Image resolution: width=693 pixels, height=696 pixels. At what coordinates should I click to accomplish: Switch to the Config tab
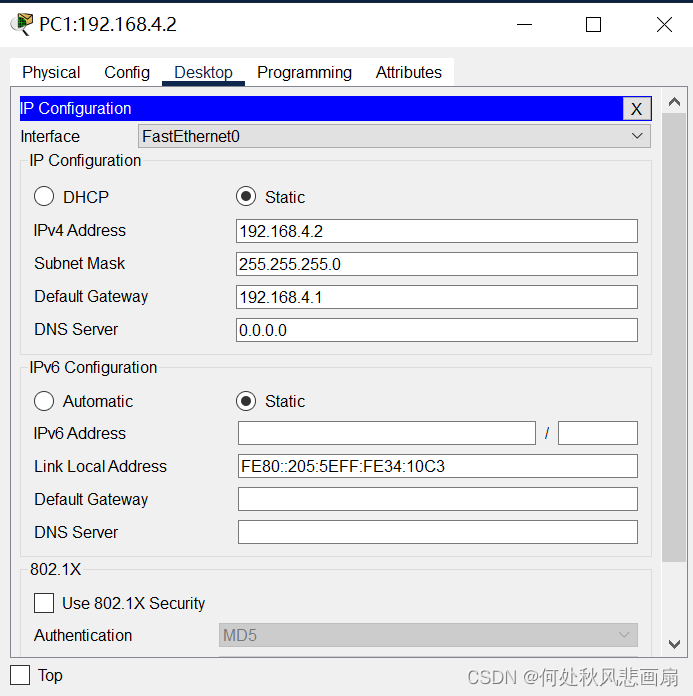coord(127,72)
